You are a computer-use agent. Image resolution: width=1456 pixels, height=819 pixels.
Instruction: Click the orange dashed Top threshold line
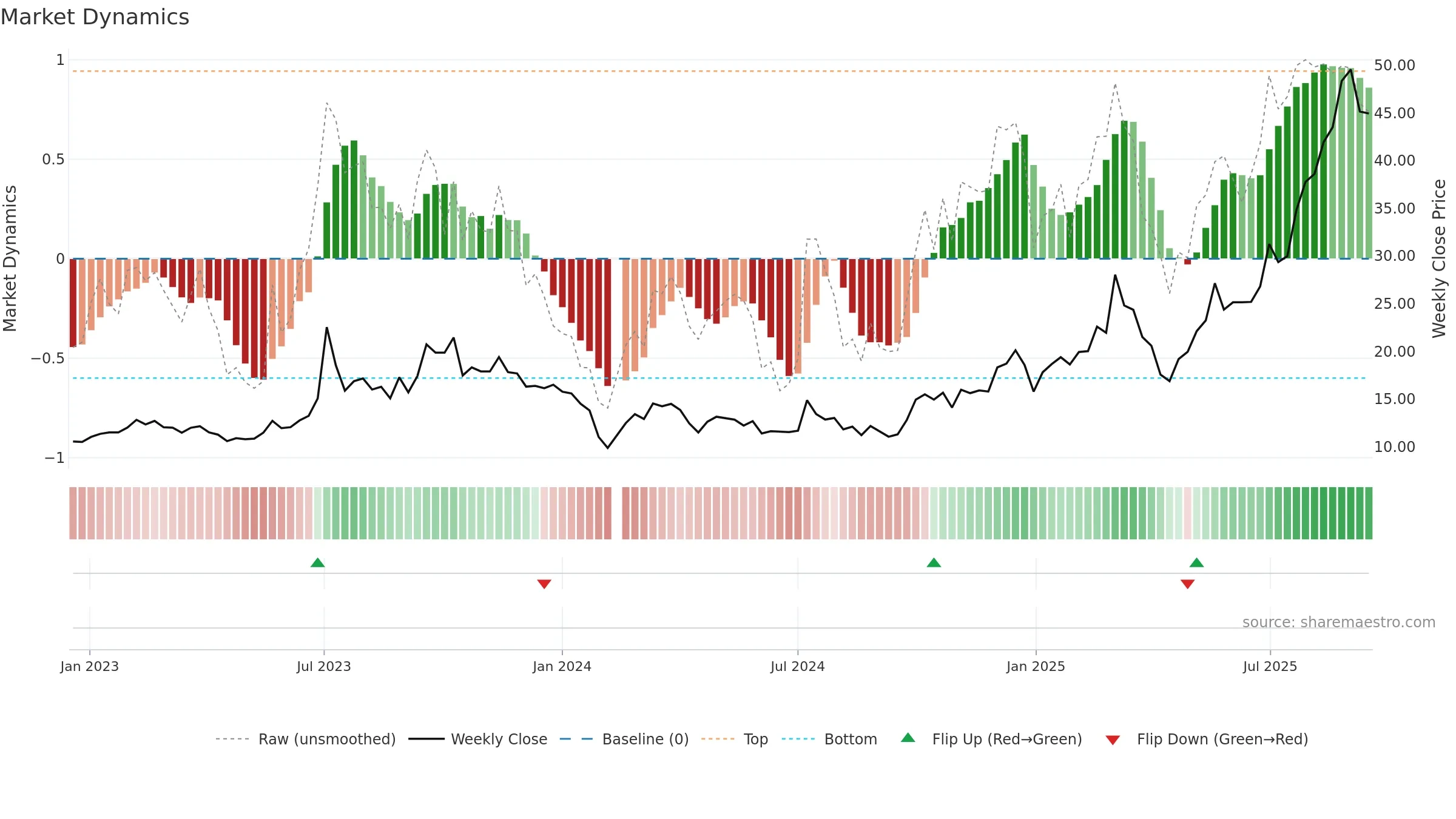tap(720, 71)
